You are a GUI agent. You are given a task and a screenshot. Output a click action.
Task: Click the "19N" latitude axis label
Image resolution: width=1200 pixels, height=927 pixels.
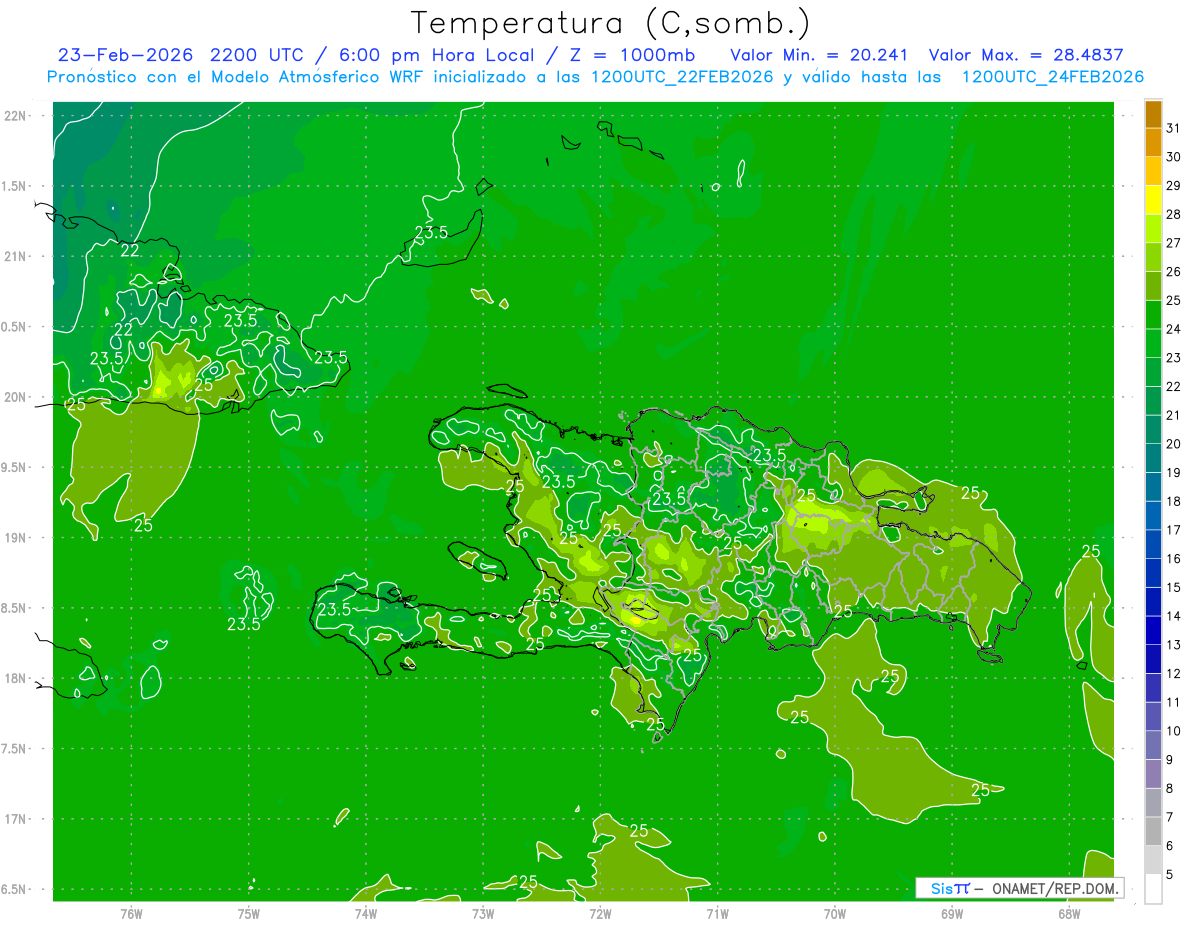15,538
